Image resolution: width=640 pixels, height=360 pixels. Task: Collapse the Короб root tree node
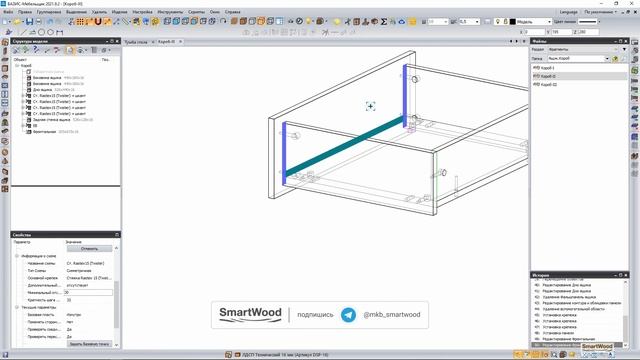(x=17, y=66)
